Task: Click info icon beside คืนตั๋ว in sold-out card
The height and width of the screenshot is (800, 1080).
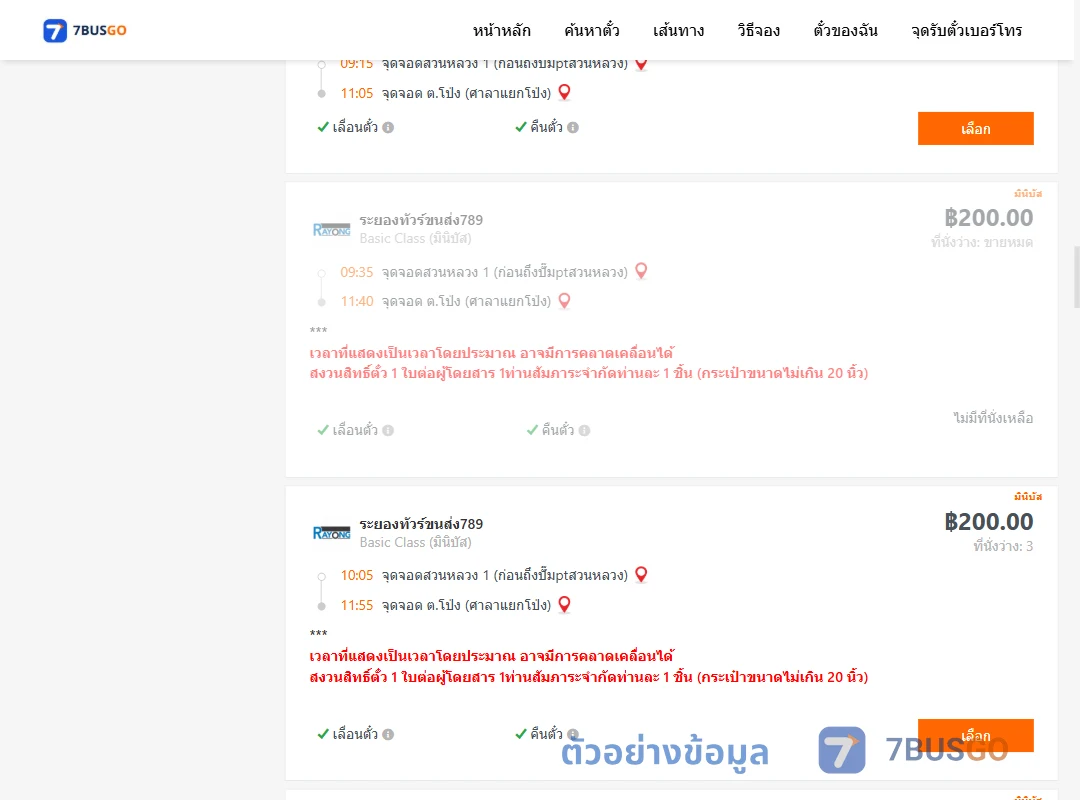Action: (584, 431)
